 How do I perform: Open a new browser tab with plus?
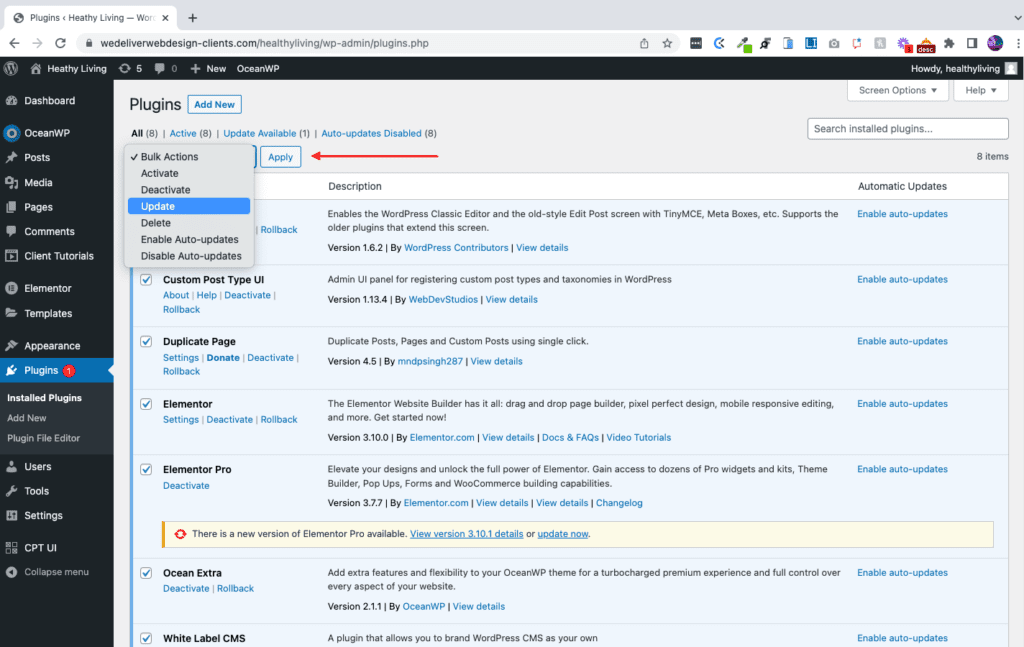pos(192,18)
